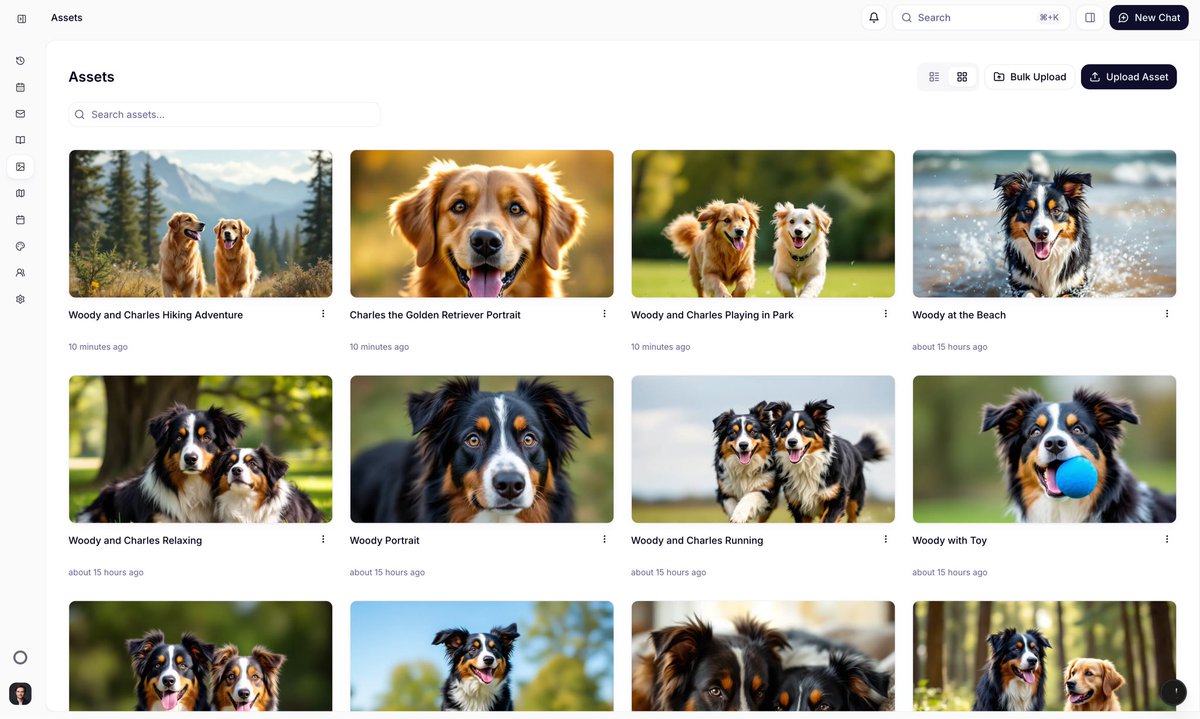Image resolution: width=1200 pixels, height=719 pixels.
Task: Click the "Assets" breadcrumb in the top bar
Action: [x=67, y=18]
